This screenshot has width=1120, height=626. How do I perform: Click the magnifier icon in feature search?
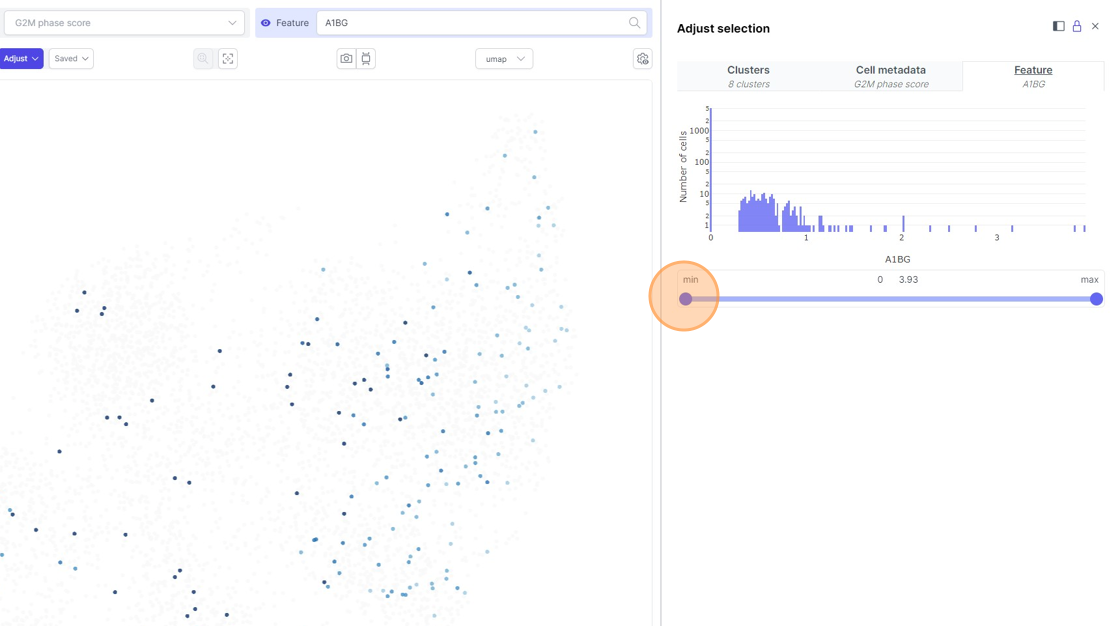[634, 23]
